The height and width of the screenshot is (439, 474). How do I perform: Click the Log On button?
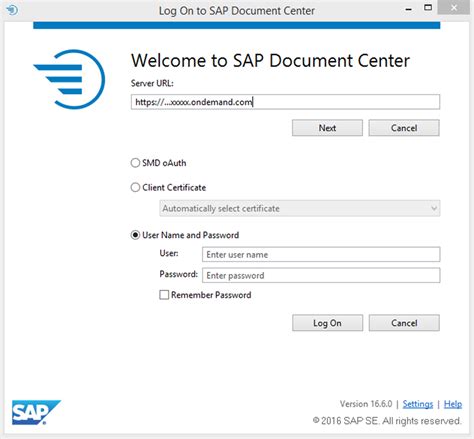[327, 323]
